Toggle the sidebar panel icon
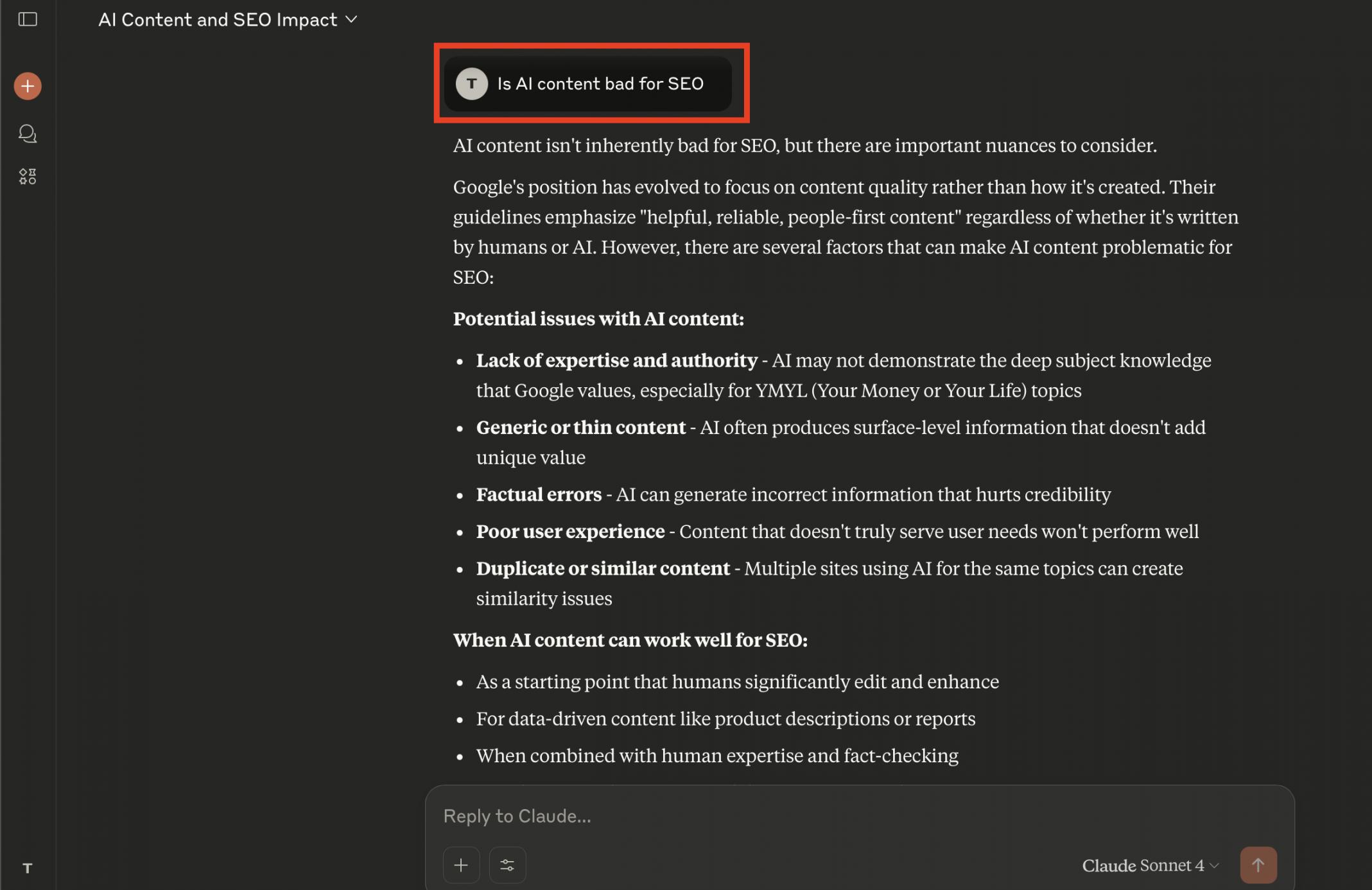The width and height of the screenshot is (1372, 890). pyautogui.click(x=28, y=19)
